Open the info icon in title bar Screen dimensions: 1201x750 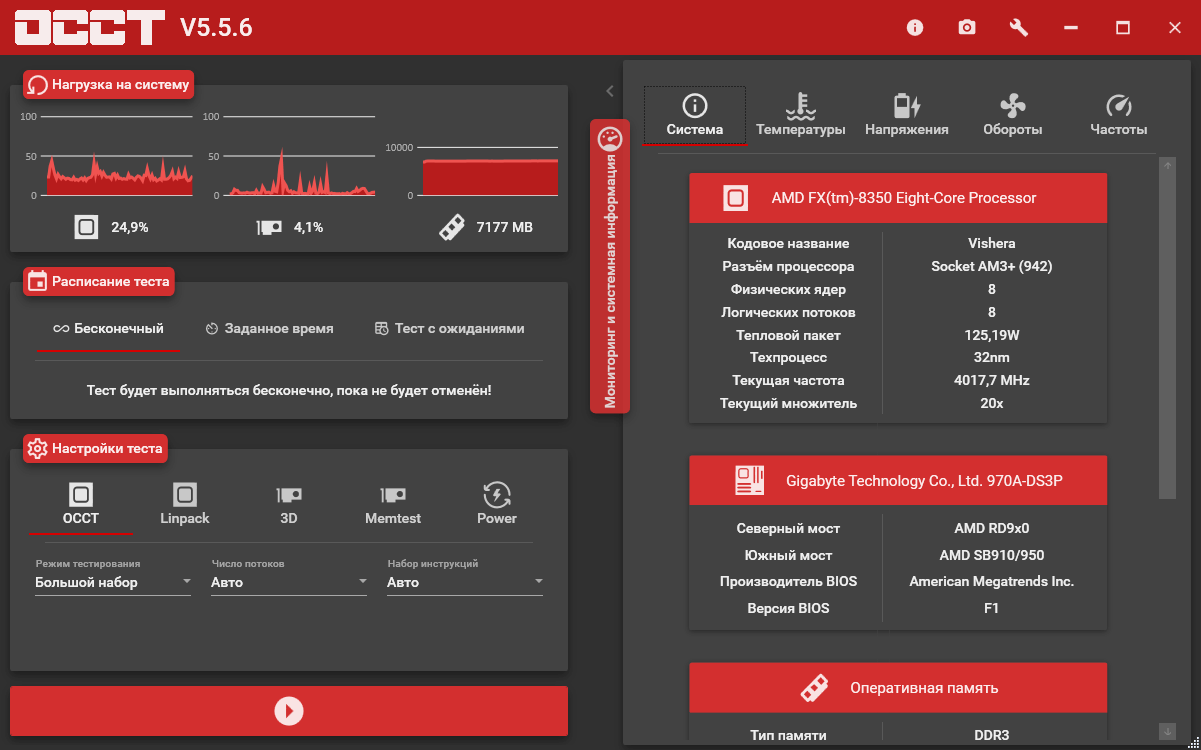click(915, 28)
